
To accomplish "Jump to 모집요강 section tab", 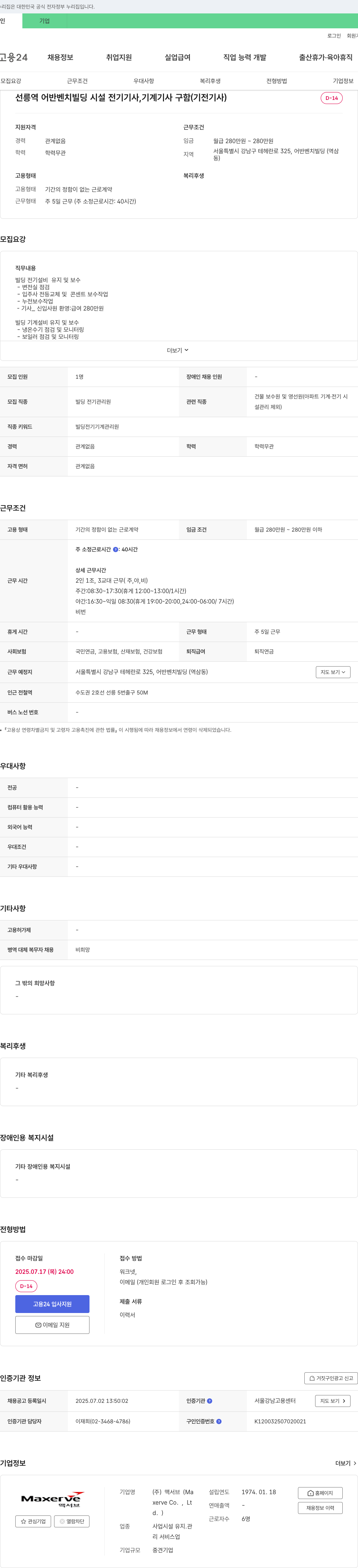I will point(11,81).
